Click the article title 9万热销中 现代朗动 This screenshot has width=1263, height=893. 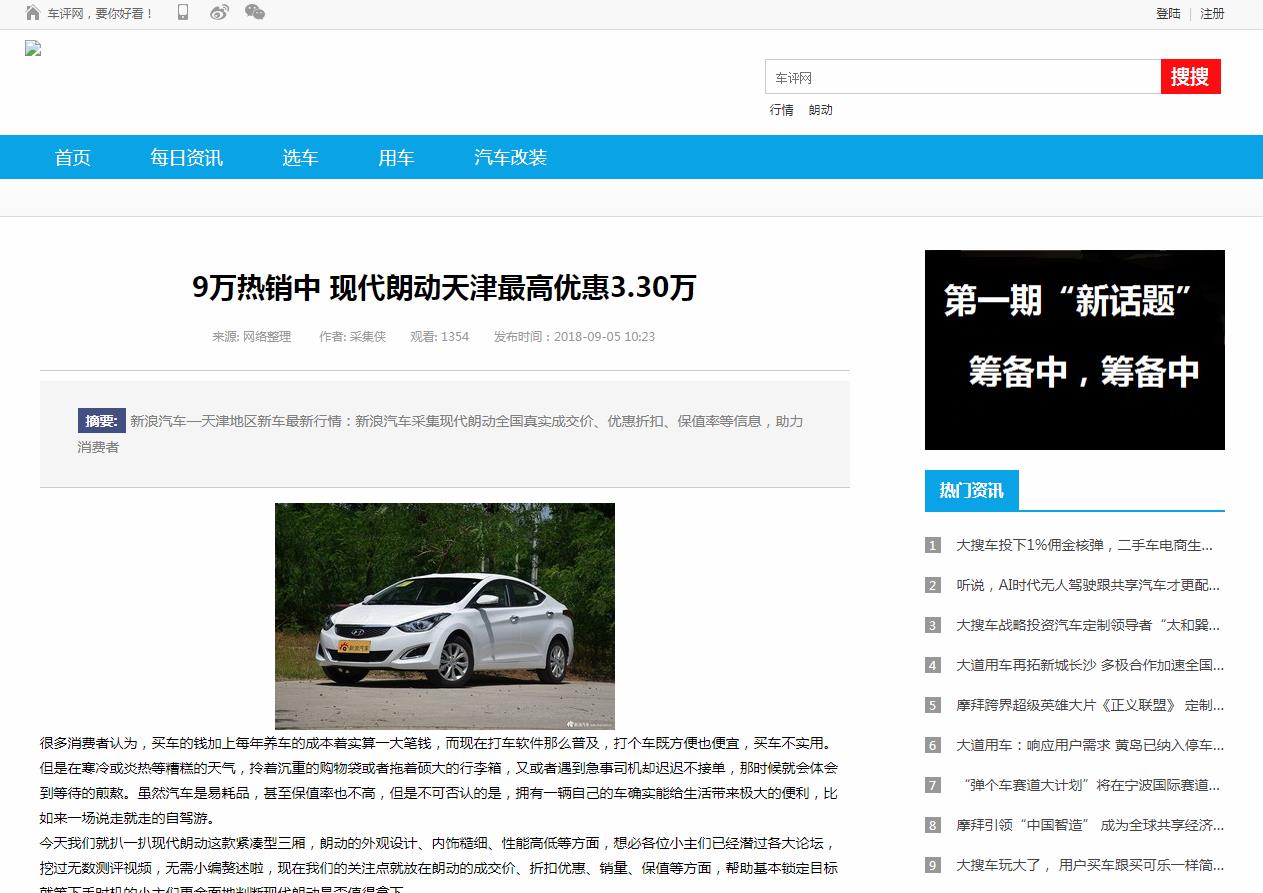click(444, 288)
